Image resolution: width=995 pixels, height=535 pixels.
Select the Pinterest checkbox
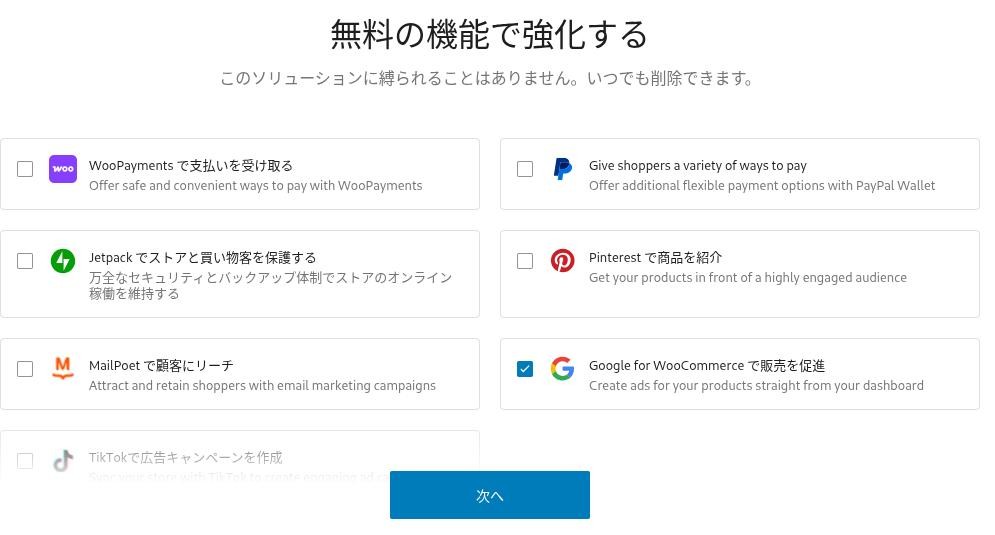point(525,261)
